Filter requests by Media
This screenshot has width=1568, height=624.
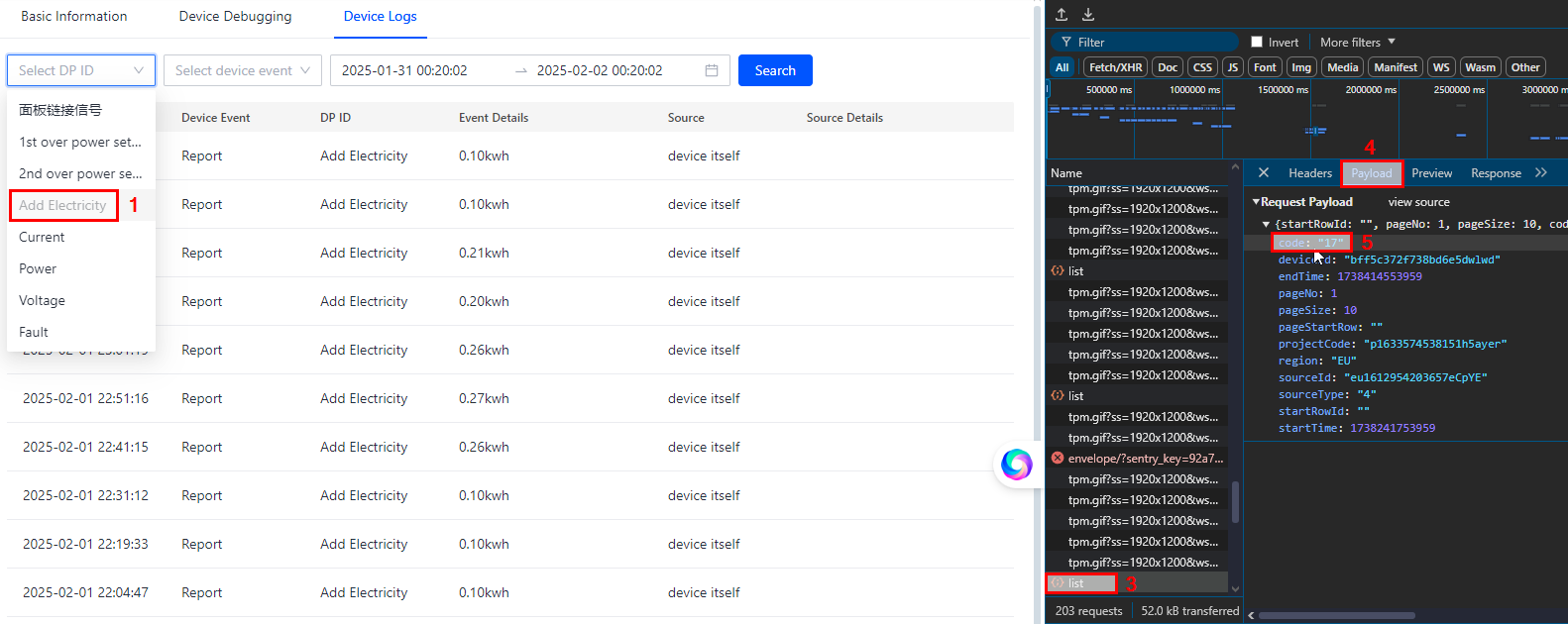[x=1343, y=67]
